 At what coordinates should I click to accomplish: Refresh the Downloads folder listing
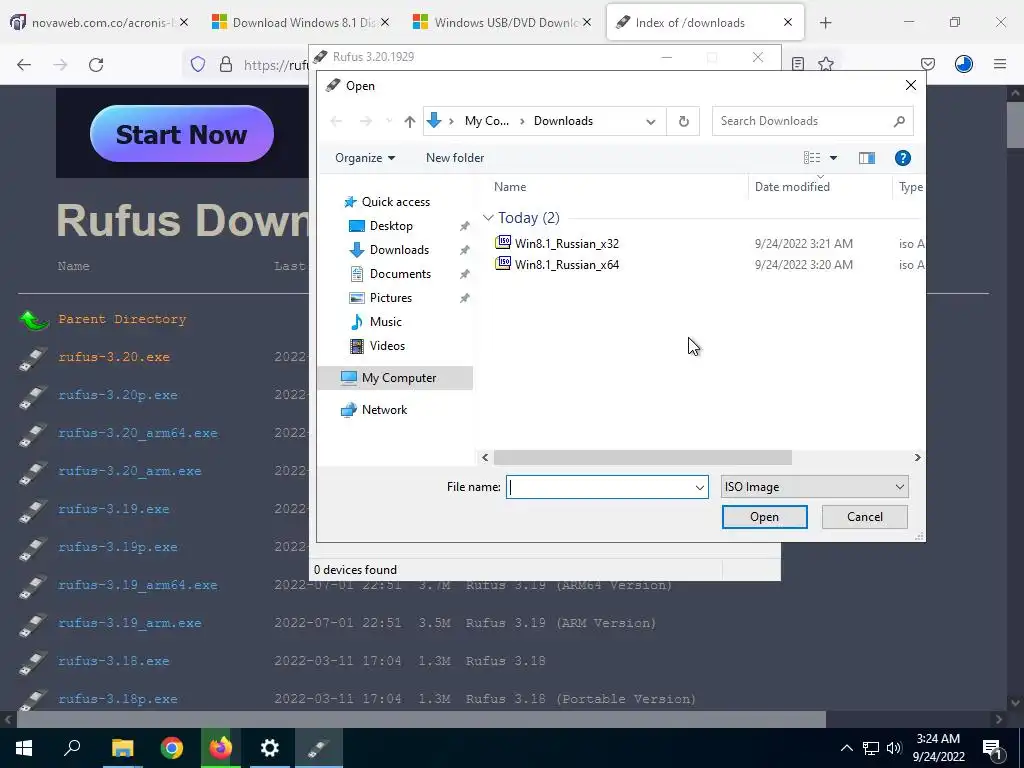(683, 121)
